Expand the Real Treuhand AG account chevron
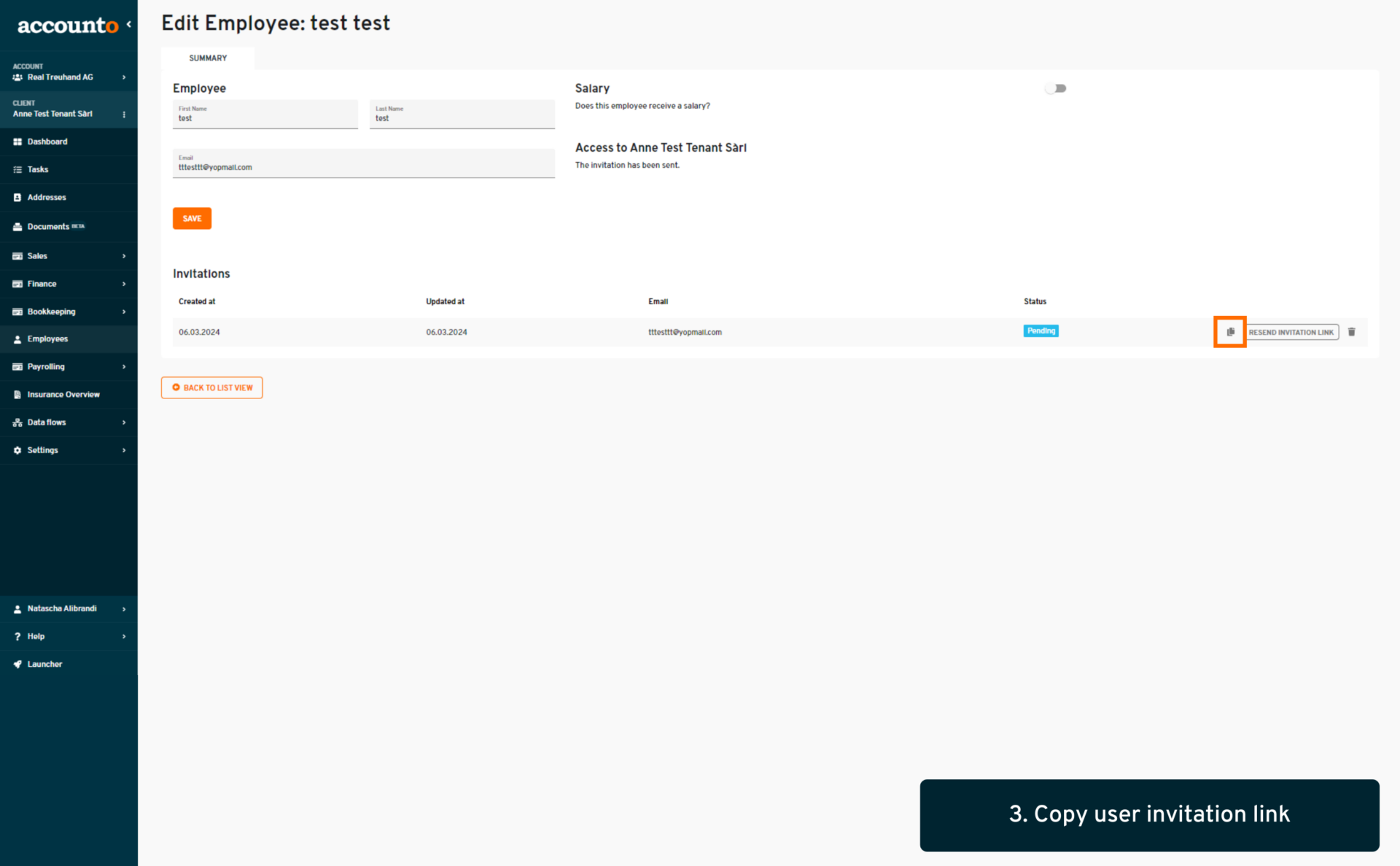The width and height of the screenshot is (1400, 866). [124, 77]
